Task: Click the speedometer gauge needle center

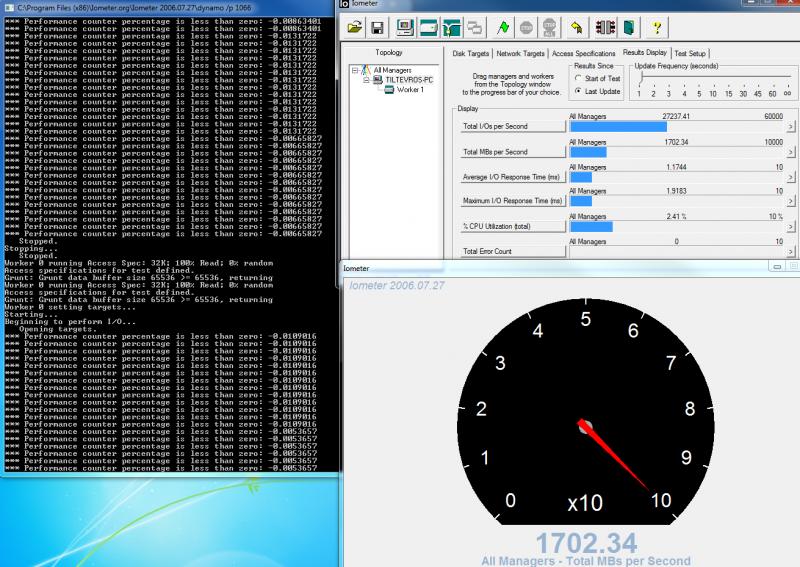Action: pos(585,426)
